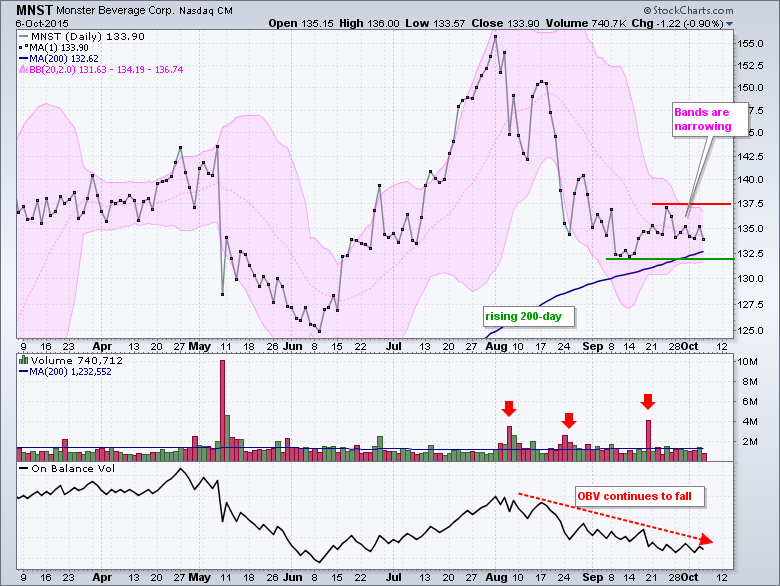Click the 137.5 price axis label
The image size is (780, 586).
tap(750, 204)
